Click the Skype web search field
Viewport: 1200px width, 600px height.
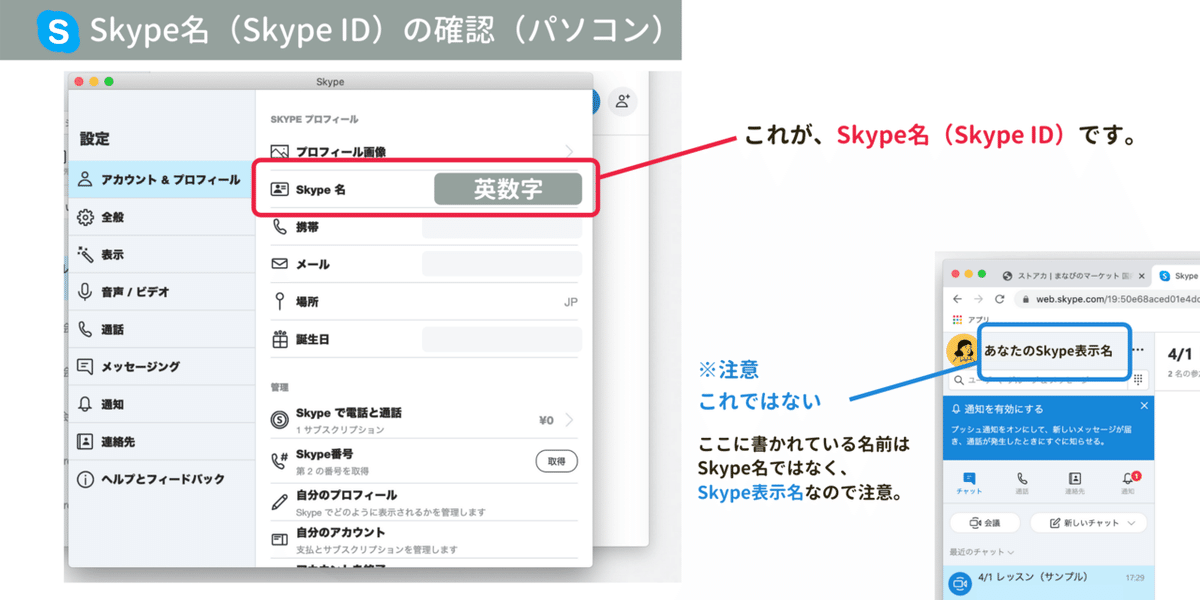pos(1036,381)
